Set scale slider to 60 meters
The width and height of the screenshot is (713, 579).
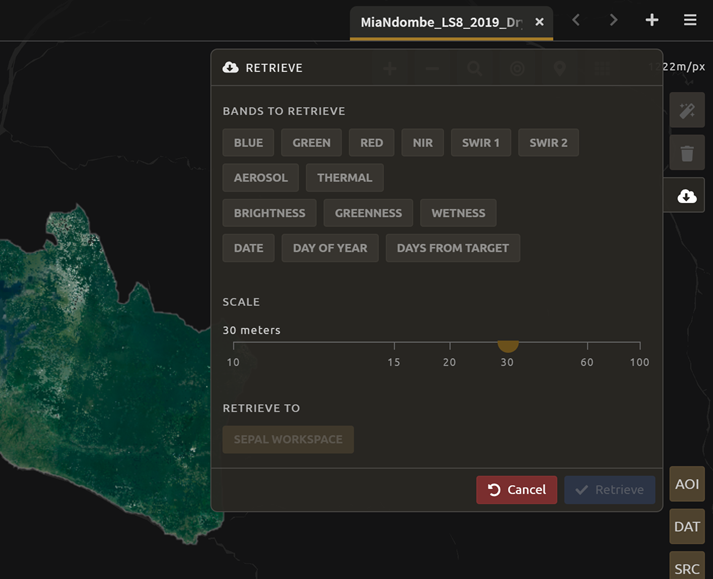point(586,344)
